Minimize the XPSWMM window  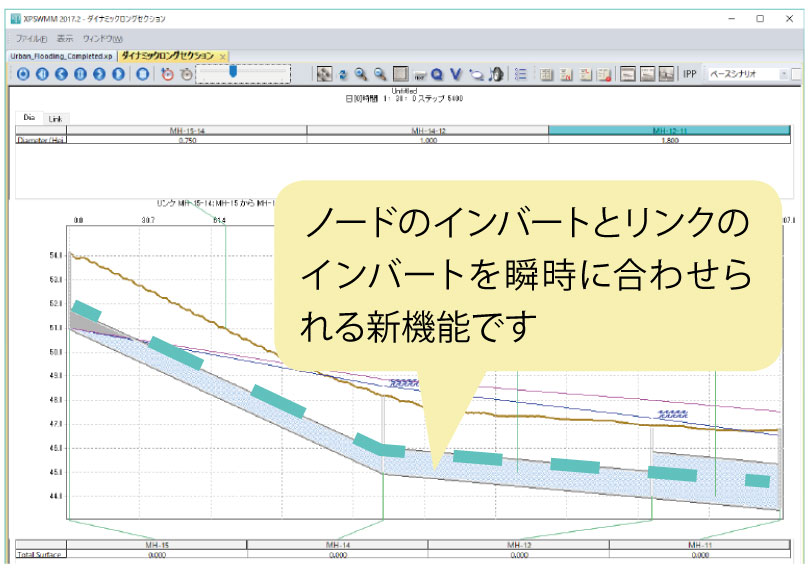click(x=732, y=19)
